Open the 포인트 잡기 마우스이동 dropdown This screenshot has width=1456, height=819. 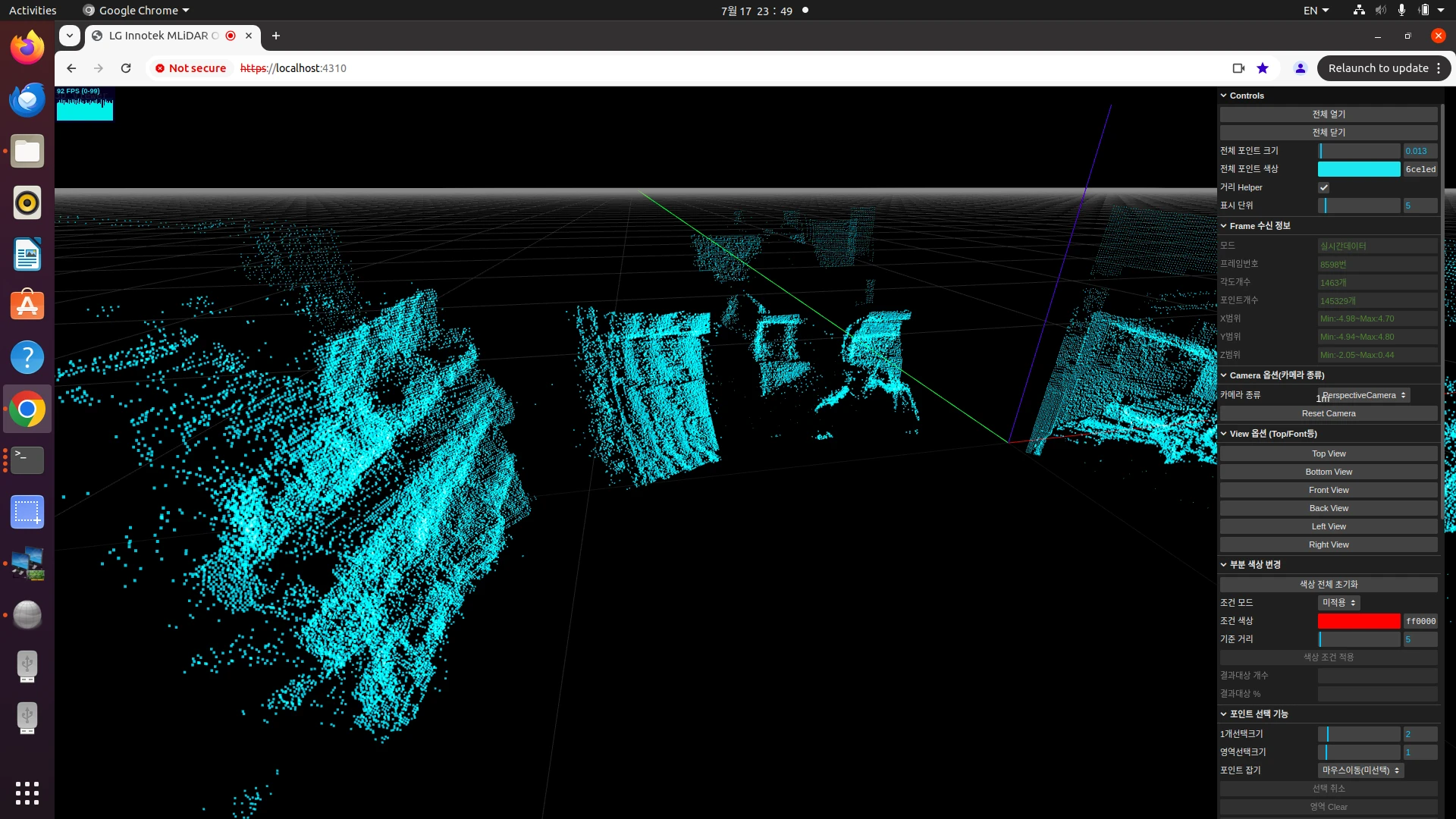pyautogui.click(x=1360, y=770)
